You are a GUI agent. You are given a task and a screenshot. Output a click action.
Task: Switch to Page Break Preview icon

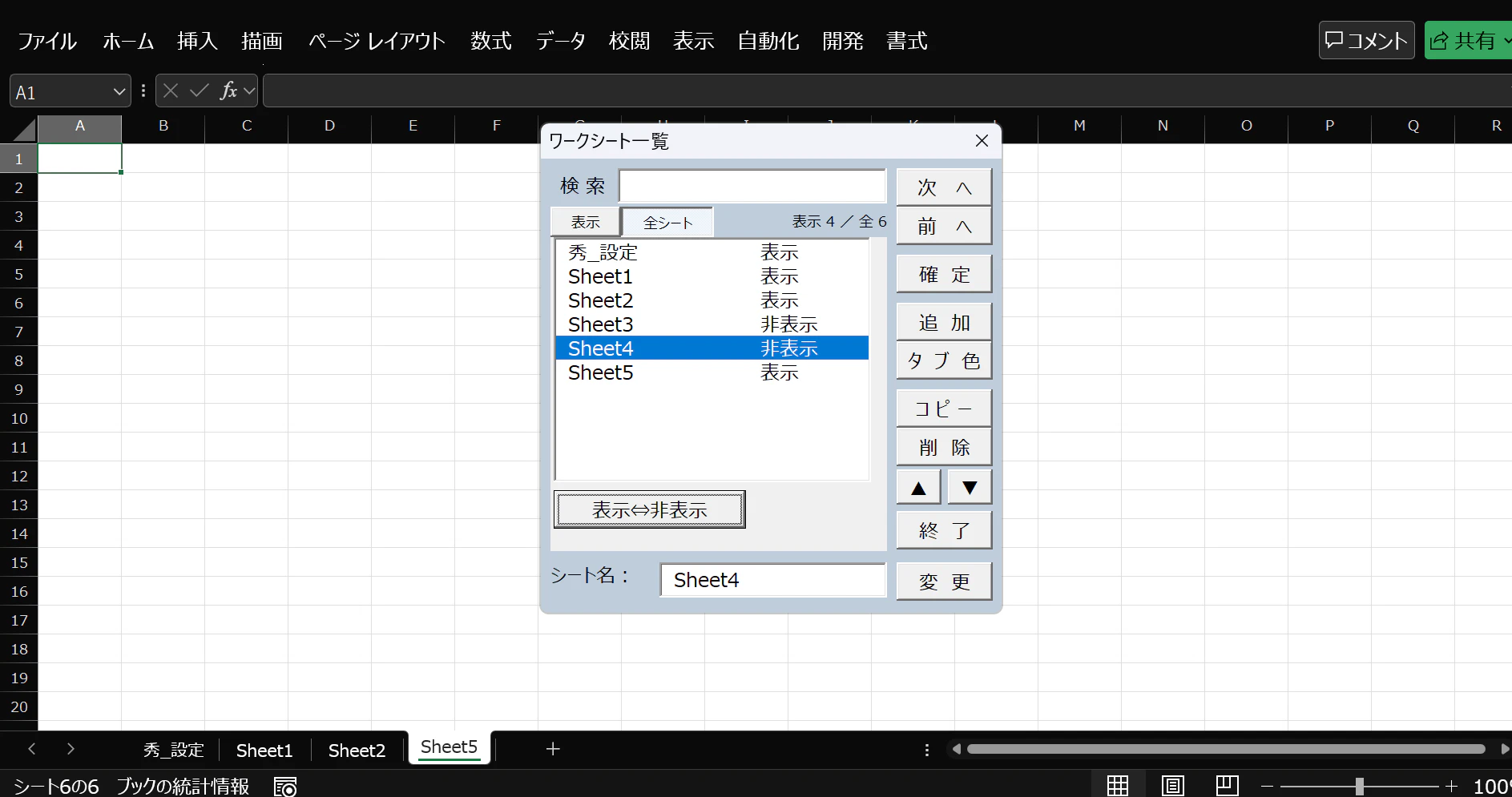click(1227, 786)
